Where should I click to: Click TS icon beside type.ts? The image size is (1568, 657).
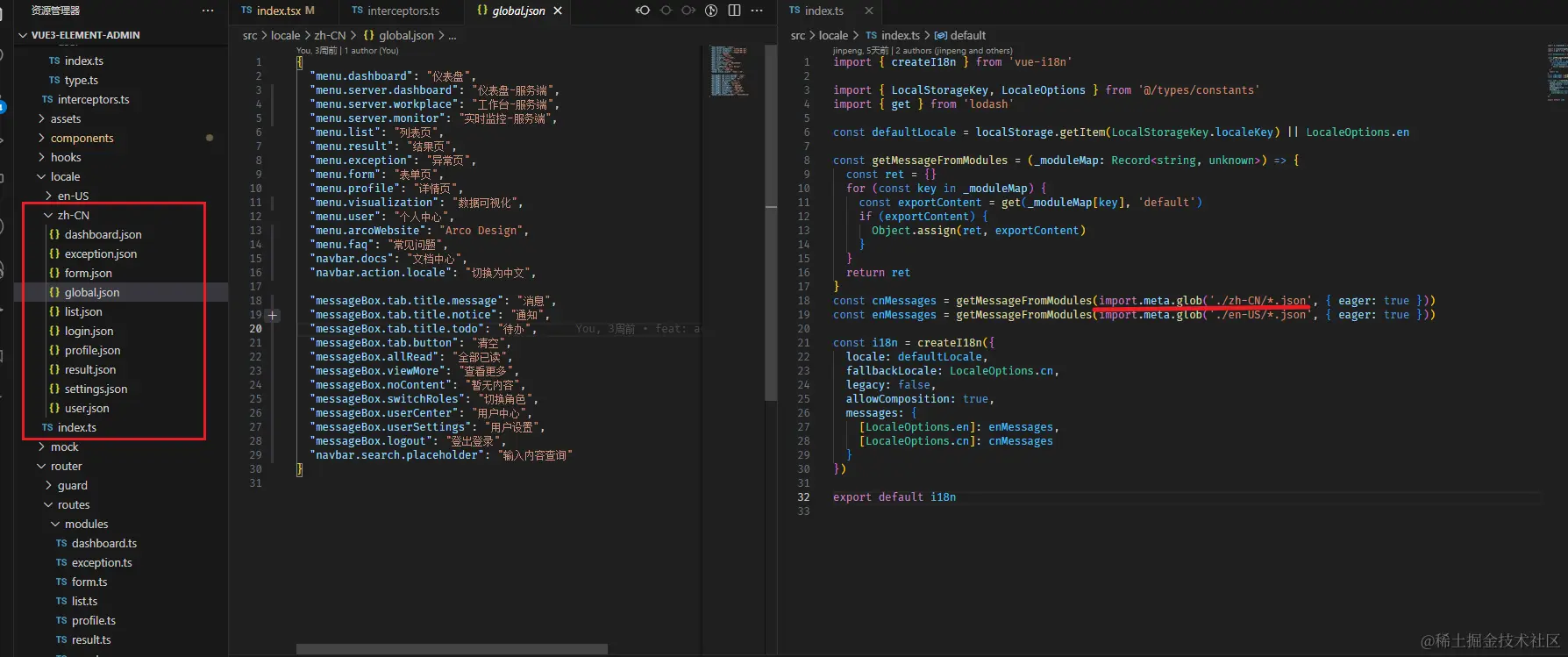[54, 80]
